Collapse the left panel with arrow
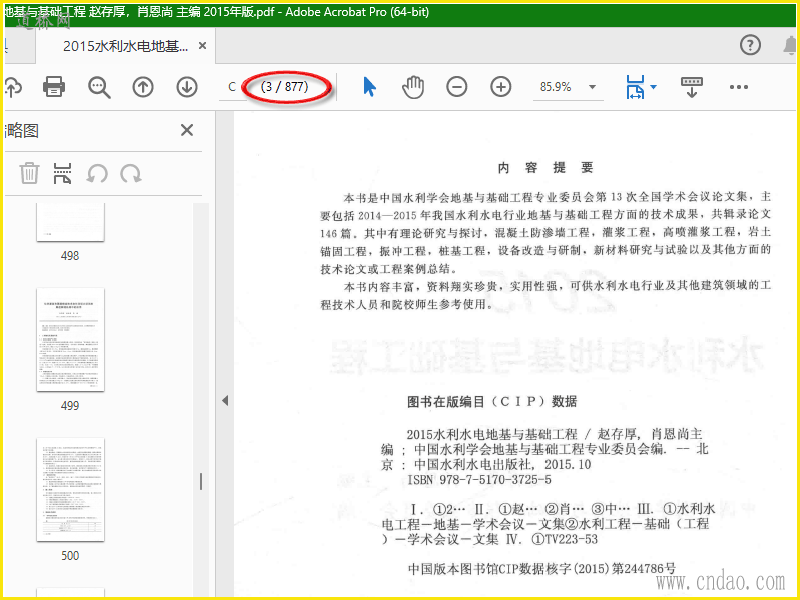Image resolution: width=800 pixels, height=600 pixels. point(225,401)
